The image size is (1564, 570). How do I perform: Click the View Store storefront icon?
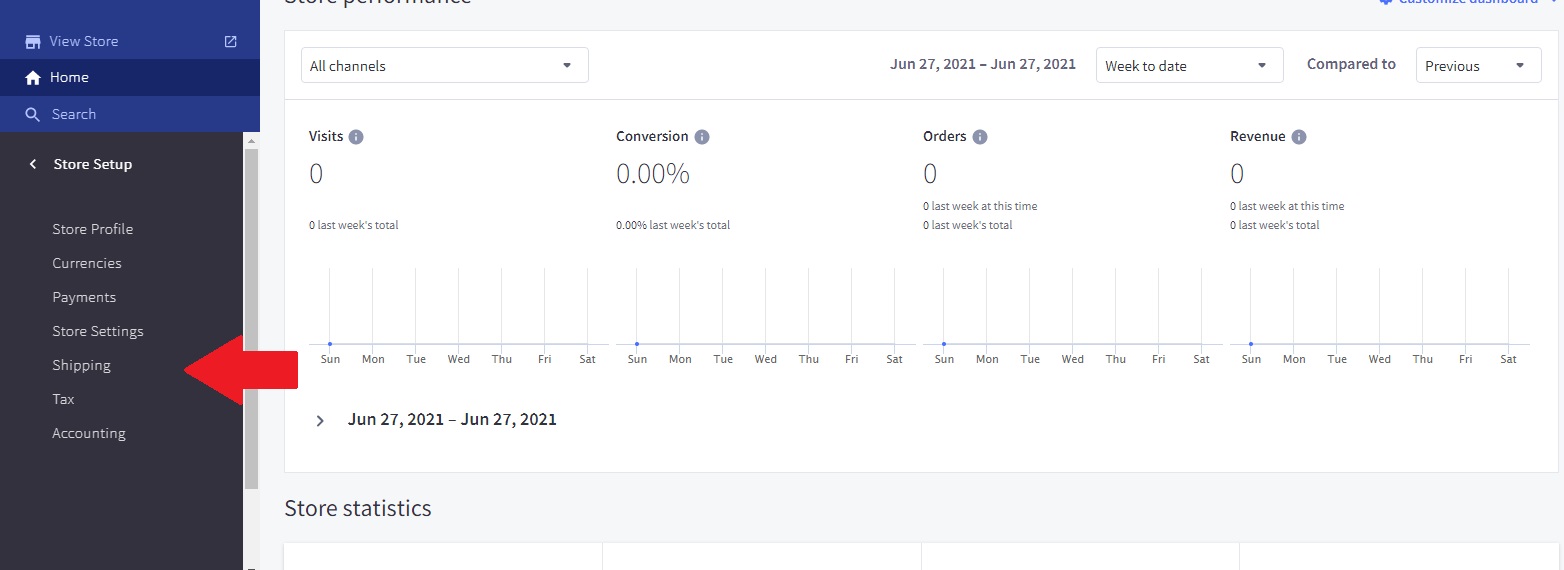(33, 42)
